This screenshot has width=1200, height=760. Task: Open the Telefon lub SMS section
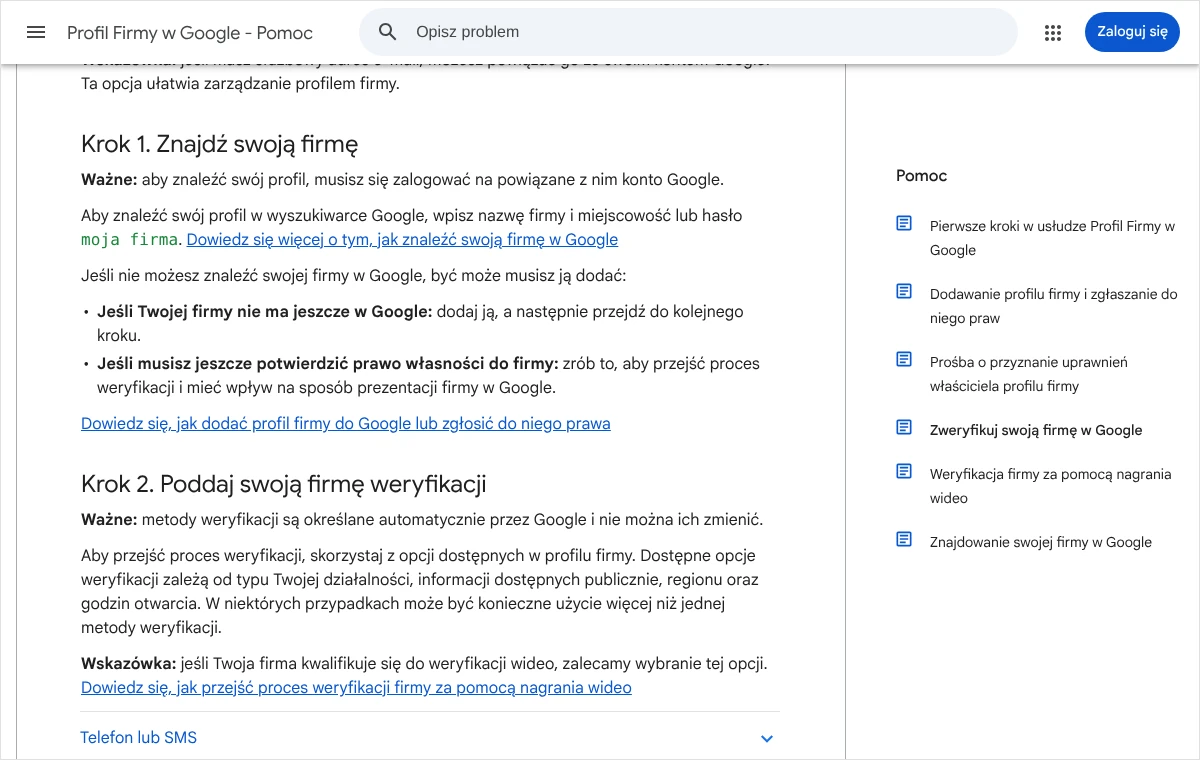(x=429, y=738)
